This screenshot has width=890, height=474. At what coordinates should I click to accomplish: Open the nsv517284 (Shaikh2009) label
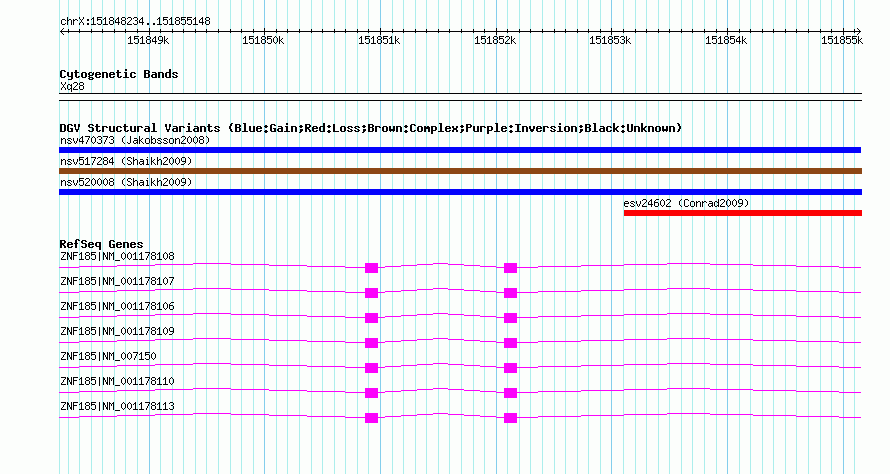pos(126,161)
